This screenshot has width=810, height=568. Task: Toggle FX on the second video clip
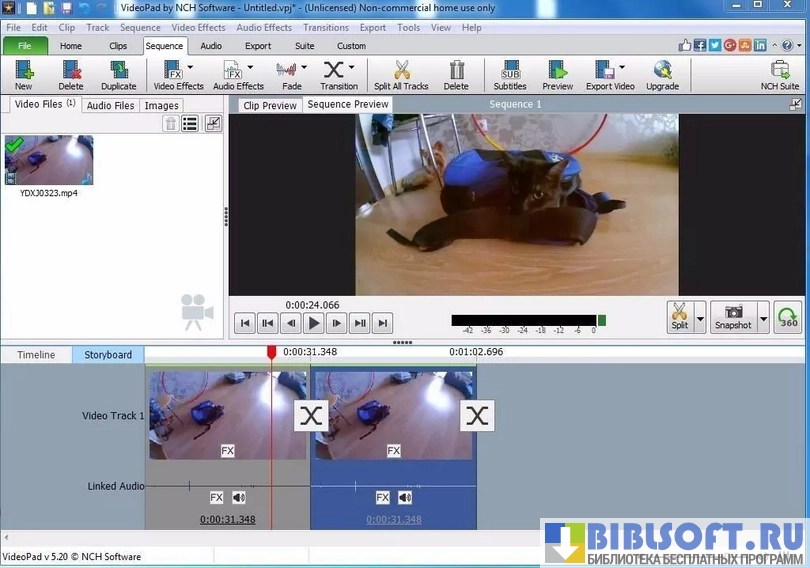coord(393,451)
